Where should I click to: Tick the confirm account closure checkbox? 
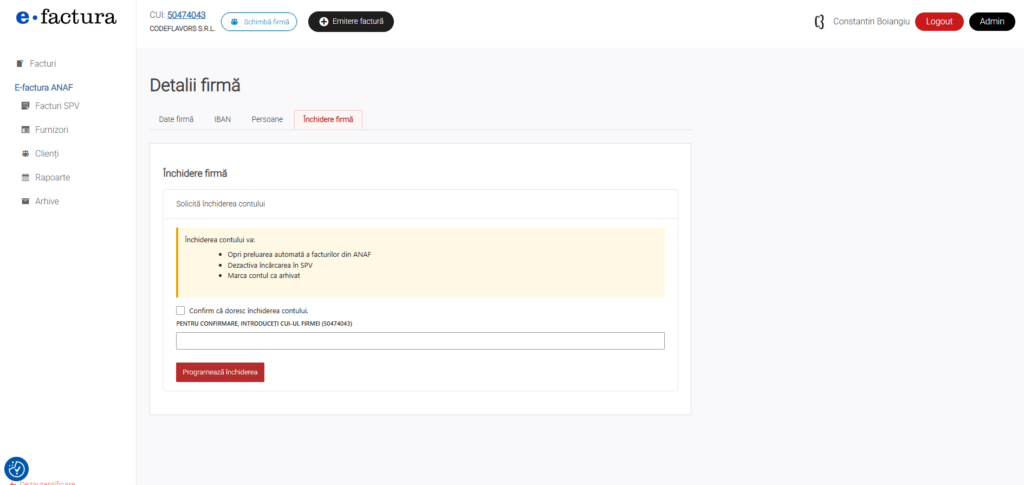[x=180, y=310]
